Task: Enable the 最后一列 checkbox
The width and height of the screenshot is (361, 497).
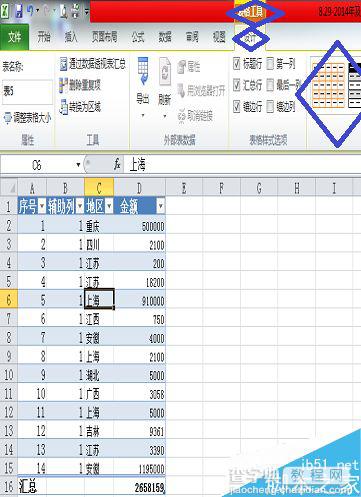Action: 270,85
